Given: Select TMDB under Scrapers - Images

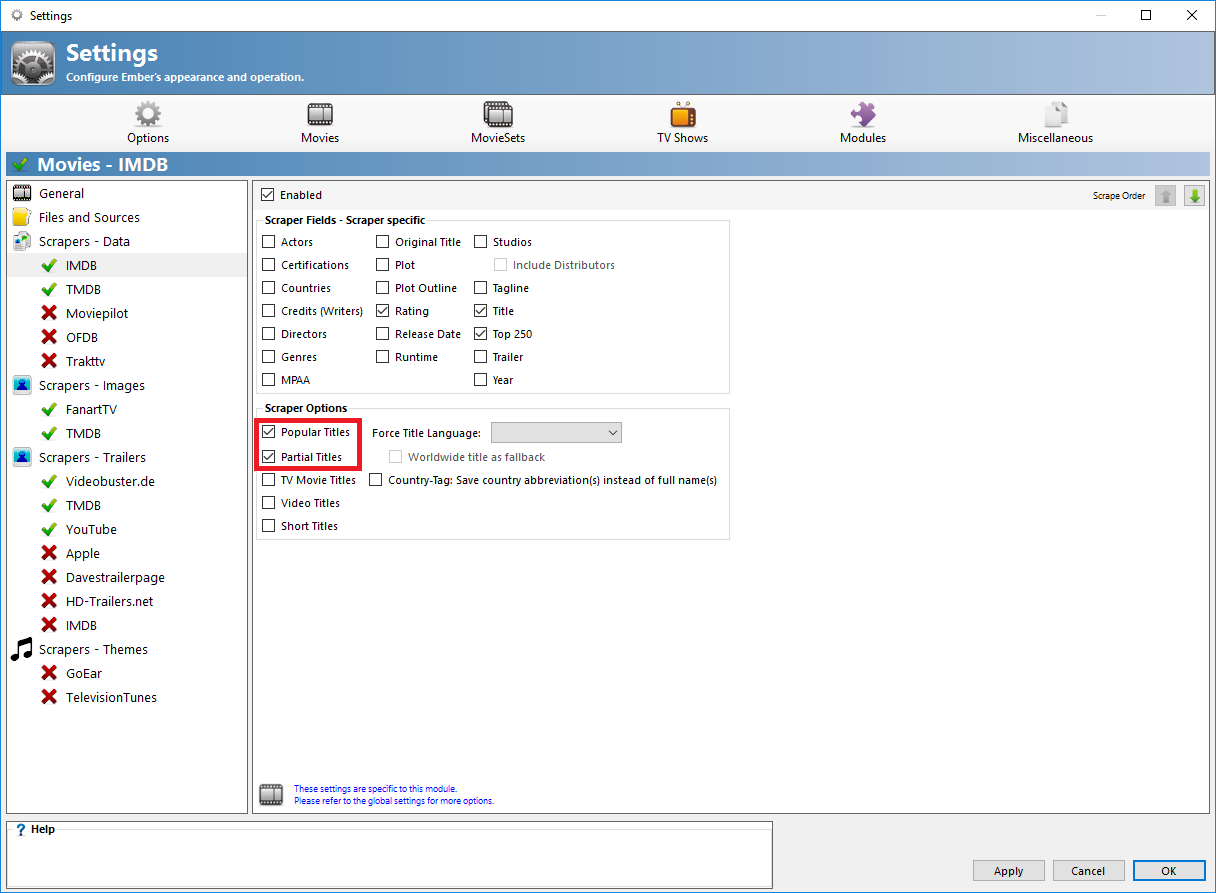Looking at the screenshot, I should point(83,433).
